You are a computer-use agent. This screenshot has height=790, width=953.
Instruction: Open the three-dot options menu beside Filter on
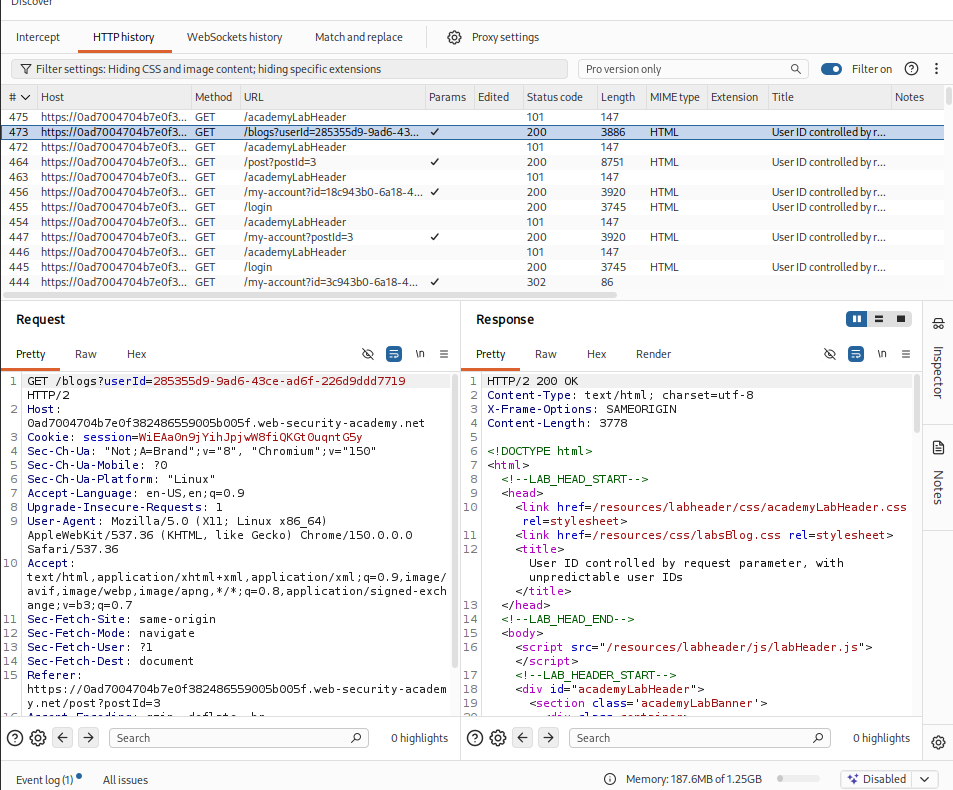pyautogui.click(x=937, y=69)
